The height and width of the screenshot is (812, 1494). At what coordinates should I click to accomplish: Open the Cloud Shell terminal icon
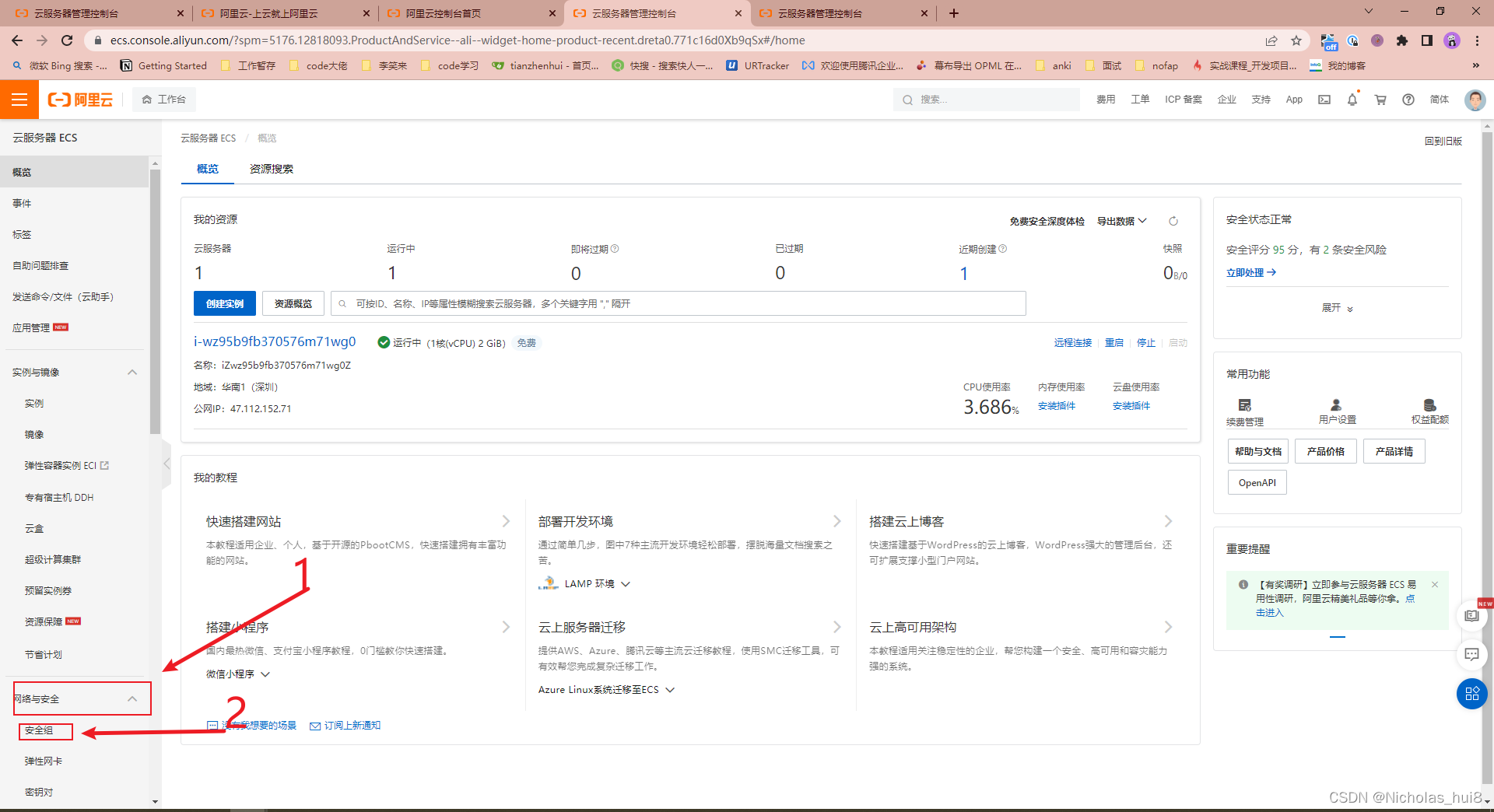pyautogui.click(x=1324, y=100)
